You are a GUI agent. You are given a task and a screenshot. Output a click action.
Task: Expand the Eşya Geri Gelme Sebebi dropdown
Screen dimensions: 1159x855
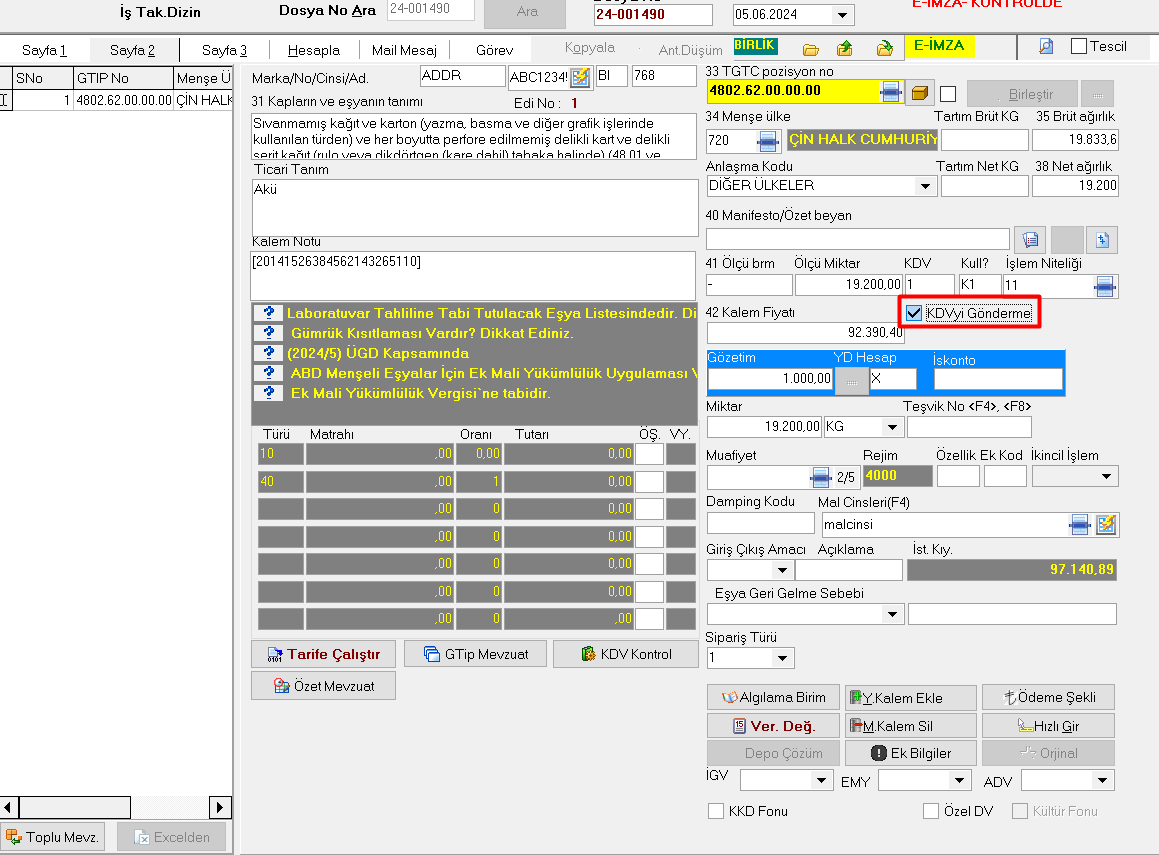pyautogui.click(x=892, y=614)
